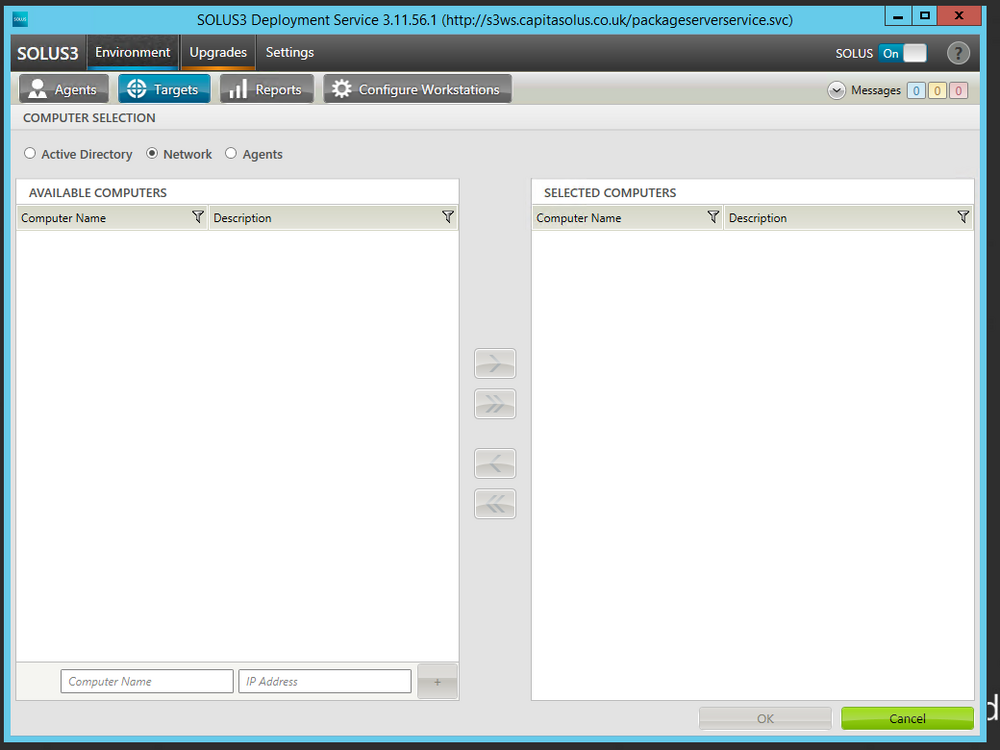
Task: Select the Active Directory radio button
Action: click(x=29, y=153)
